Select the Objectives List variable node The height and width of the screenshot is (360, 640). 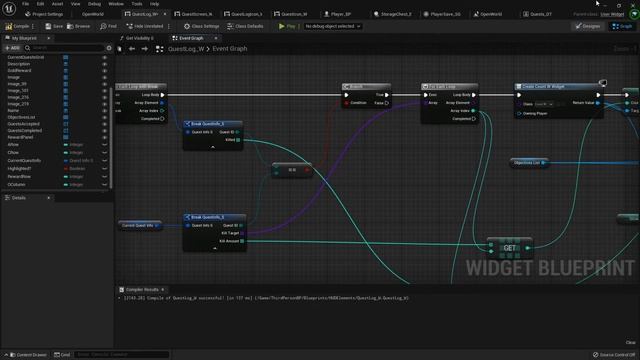(x=529, y=163)
